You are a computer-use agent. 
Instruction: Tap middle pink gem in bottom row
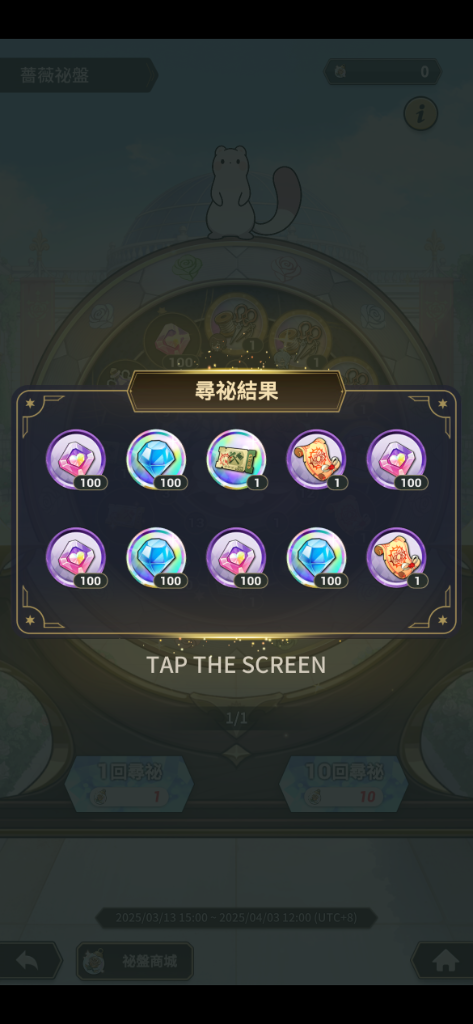click(x=236, y=558)
